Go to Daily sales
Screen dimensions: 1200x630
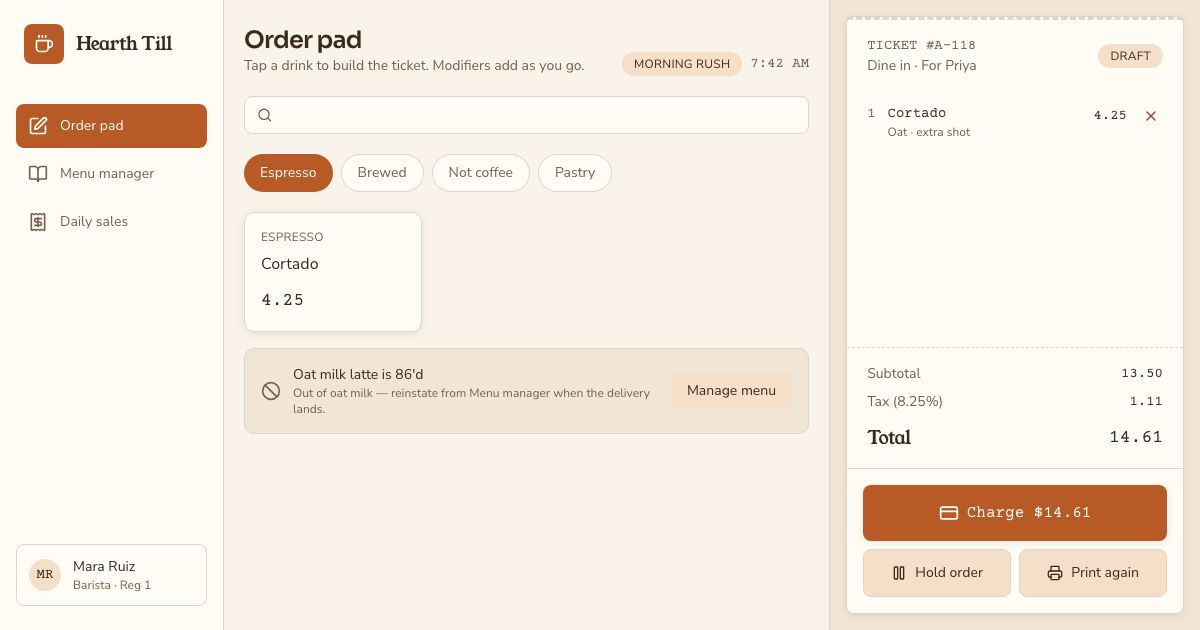click(x=111, y=222)
